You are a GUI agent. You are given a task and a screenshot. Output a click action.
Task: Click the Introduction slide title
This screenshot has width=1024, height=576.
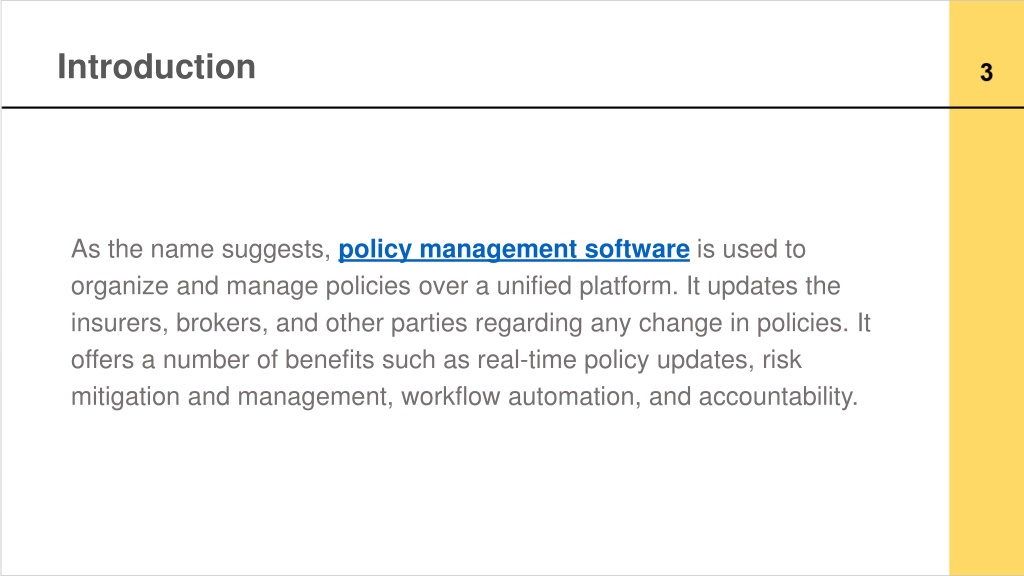point(156,67)
